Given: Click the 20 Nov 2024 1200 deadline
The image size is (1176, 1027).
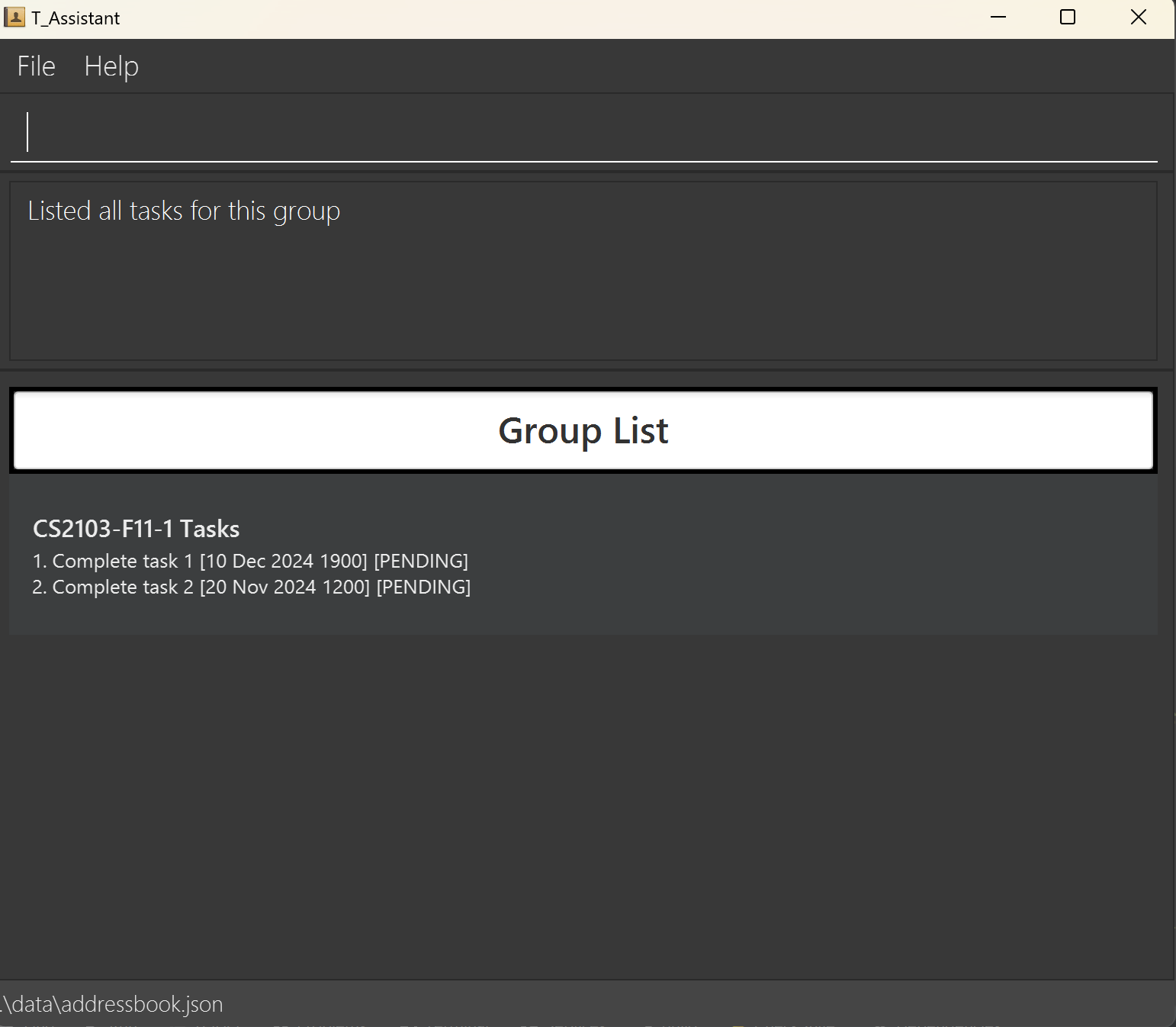Looking at the screenshot, I should coord(284,588).
